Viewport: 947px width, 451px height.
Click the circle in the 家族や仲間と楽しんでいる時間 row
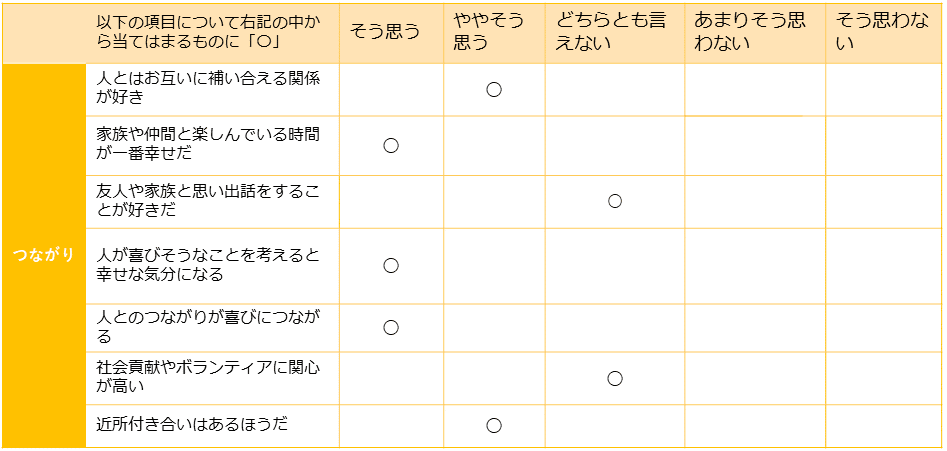tap(391, 146)
